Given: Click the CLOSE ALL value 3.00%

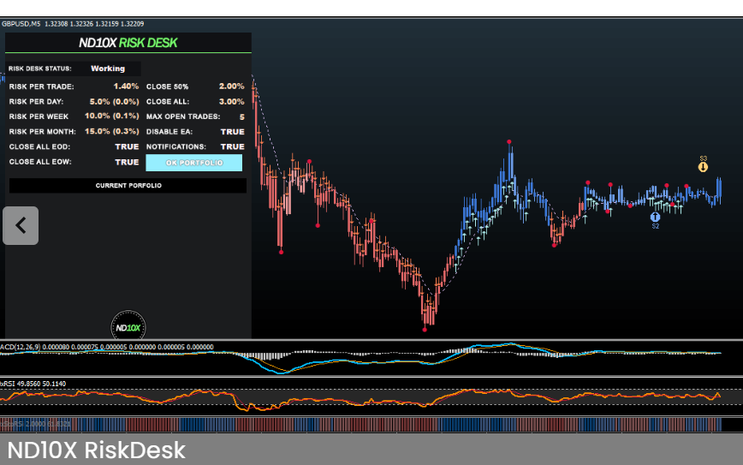Looking at the screenshot, I should (x=231, y=101).
